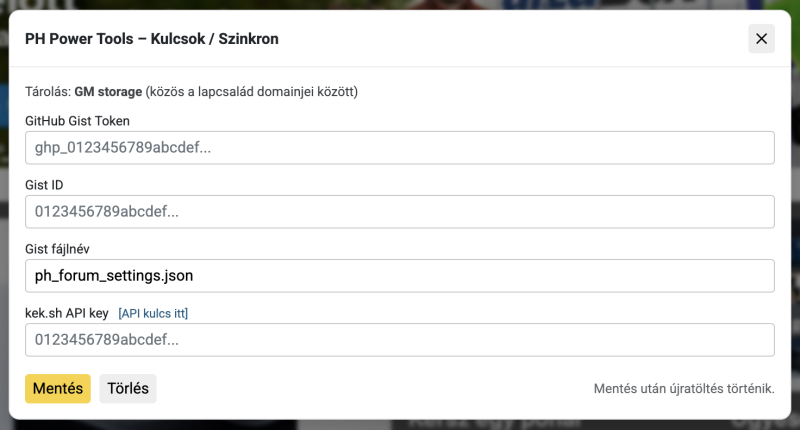Click the GitHub Gist Token input field
Viewport: 800px width, 430px height.
tap(400, 148)
